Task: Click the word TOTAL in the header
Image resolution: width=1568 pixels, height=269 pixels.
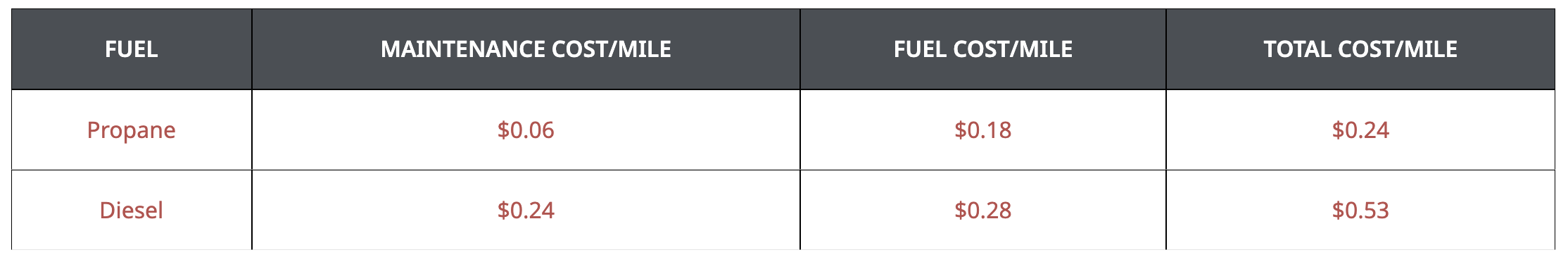Action: 1296,49
